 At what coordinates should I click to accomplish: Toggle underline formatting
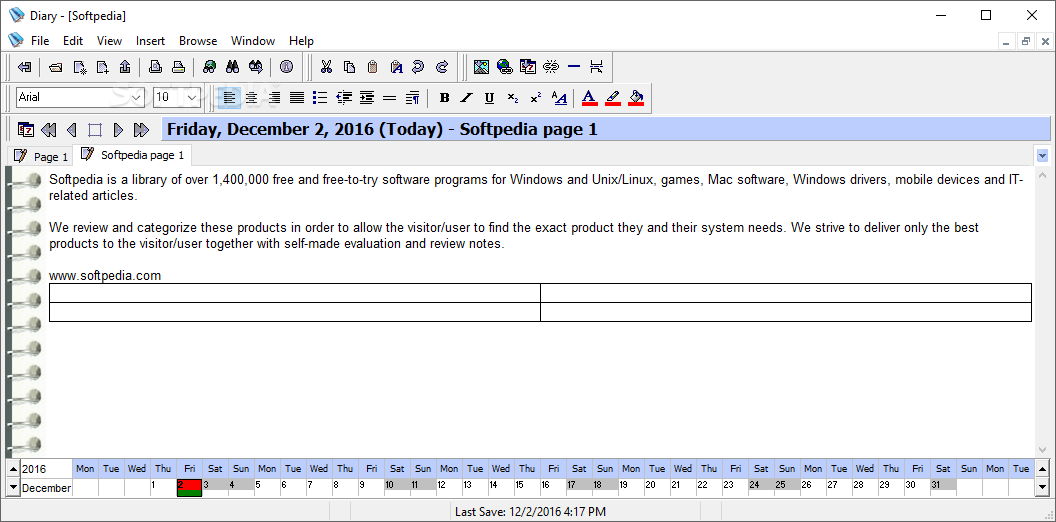point(490,98)
